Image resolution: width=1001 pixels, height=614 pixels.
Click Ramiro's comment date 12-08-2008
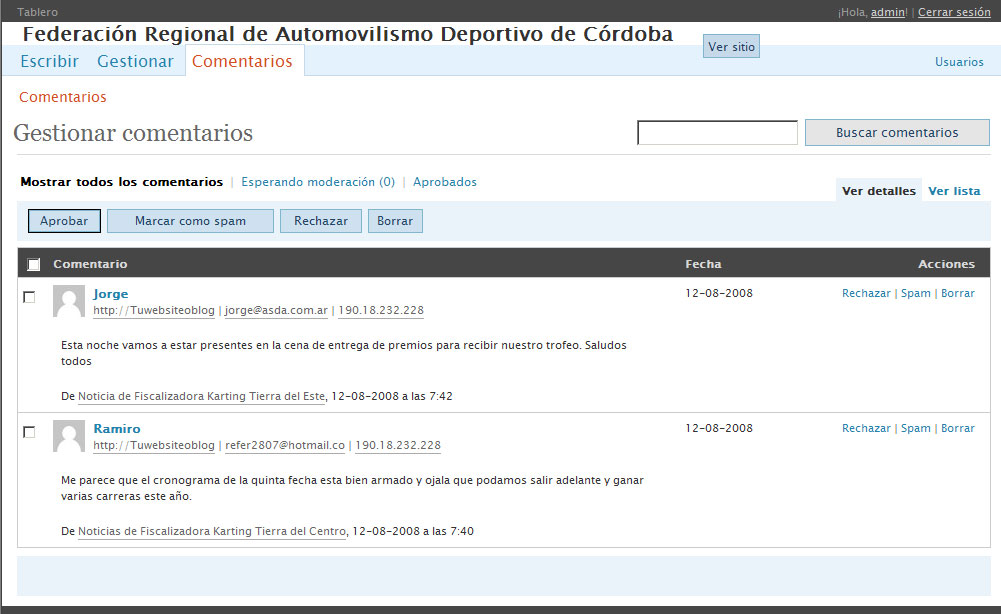[719, 428]
